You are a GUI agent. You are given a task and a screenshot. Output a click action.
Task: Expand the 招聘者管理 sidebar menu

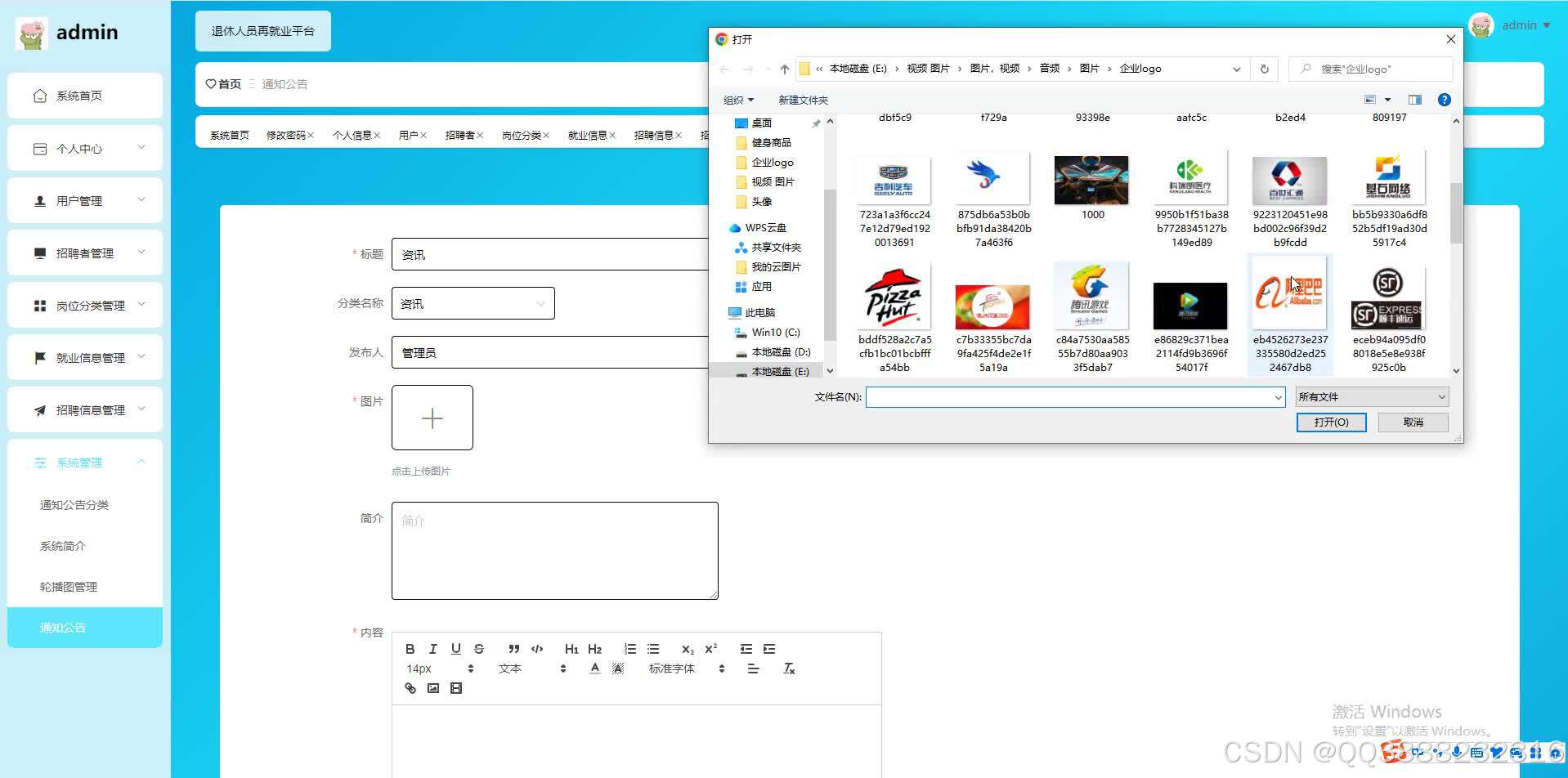click(x=85, y=253)
